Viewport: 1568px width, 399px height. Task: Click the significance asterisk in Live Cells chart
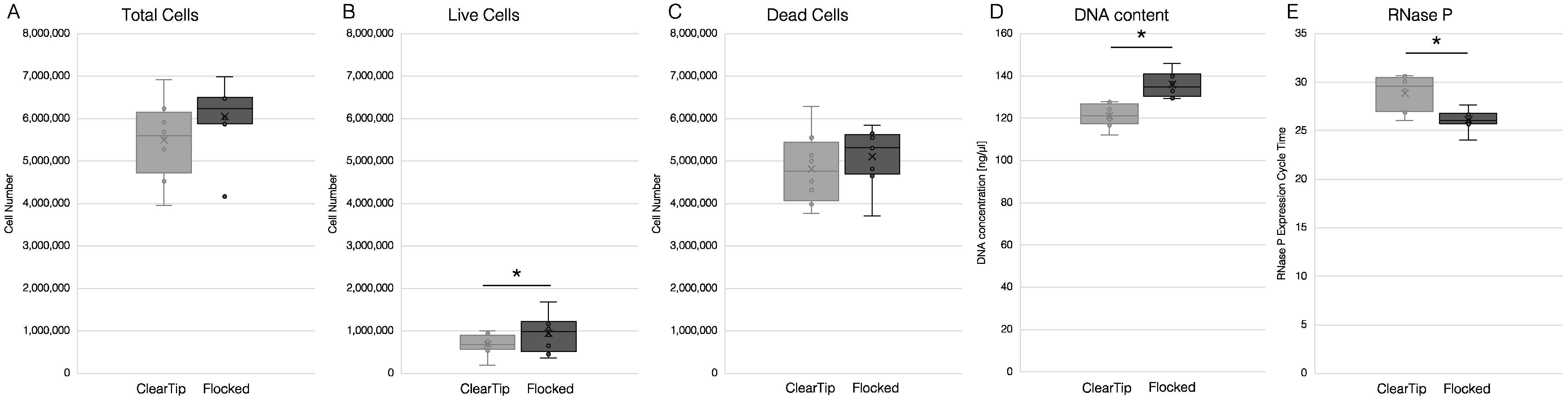[516, 274]
